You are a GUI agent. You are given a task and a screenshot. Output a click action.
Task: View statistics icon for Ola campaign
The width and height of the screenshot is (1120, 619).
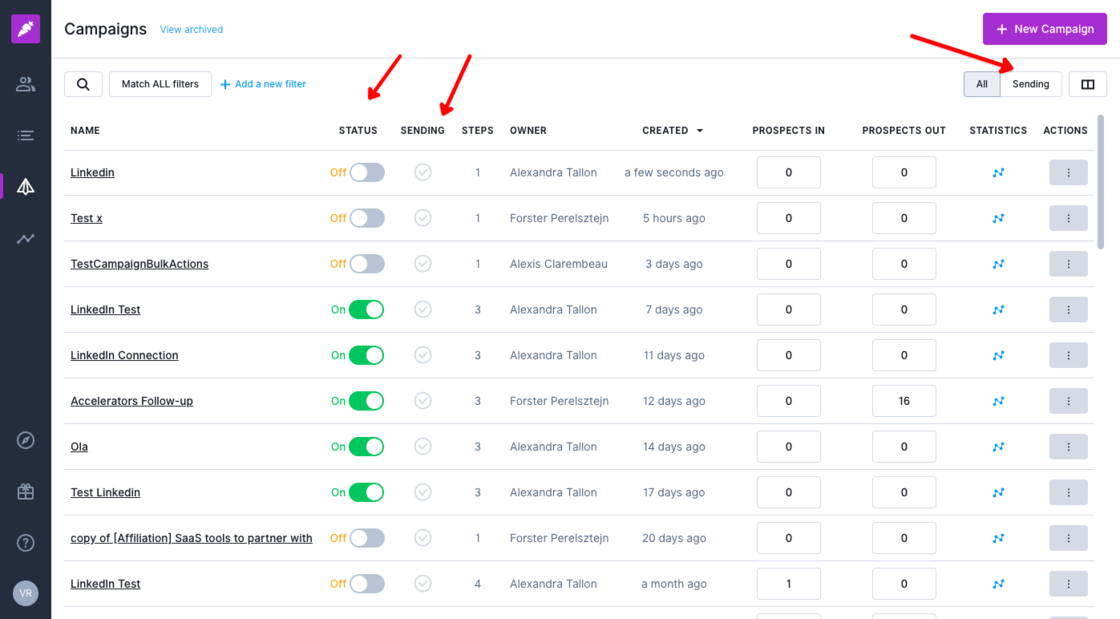pos(998,446)
